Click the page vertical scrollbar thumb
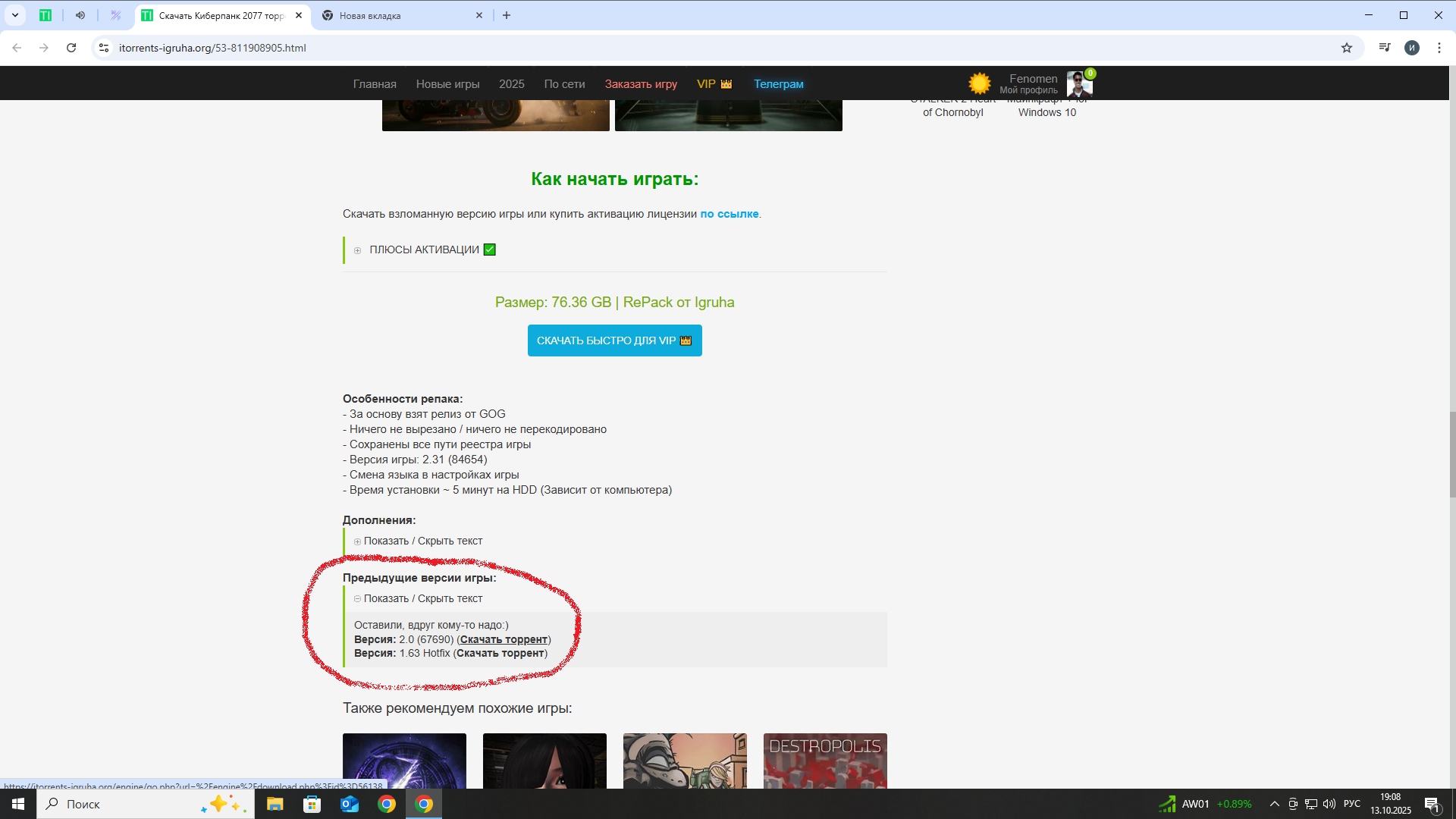The image size is (1456, 819). (1451, 455)
